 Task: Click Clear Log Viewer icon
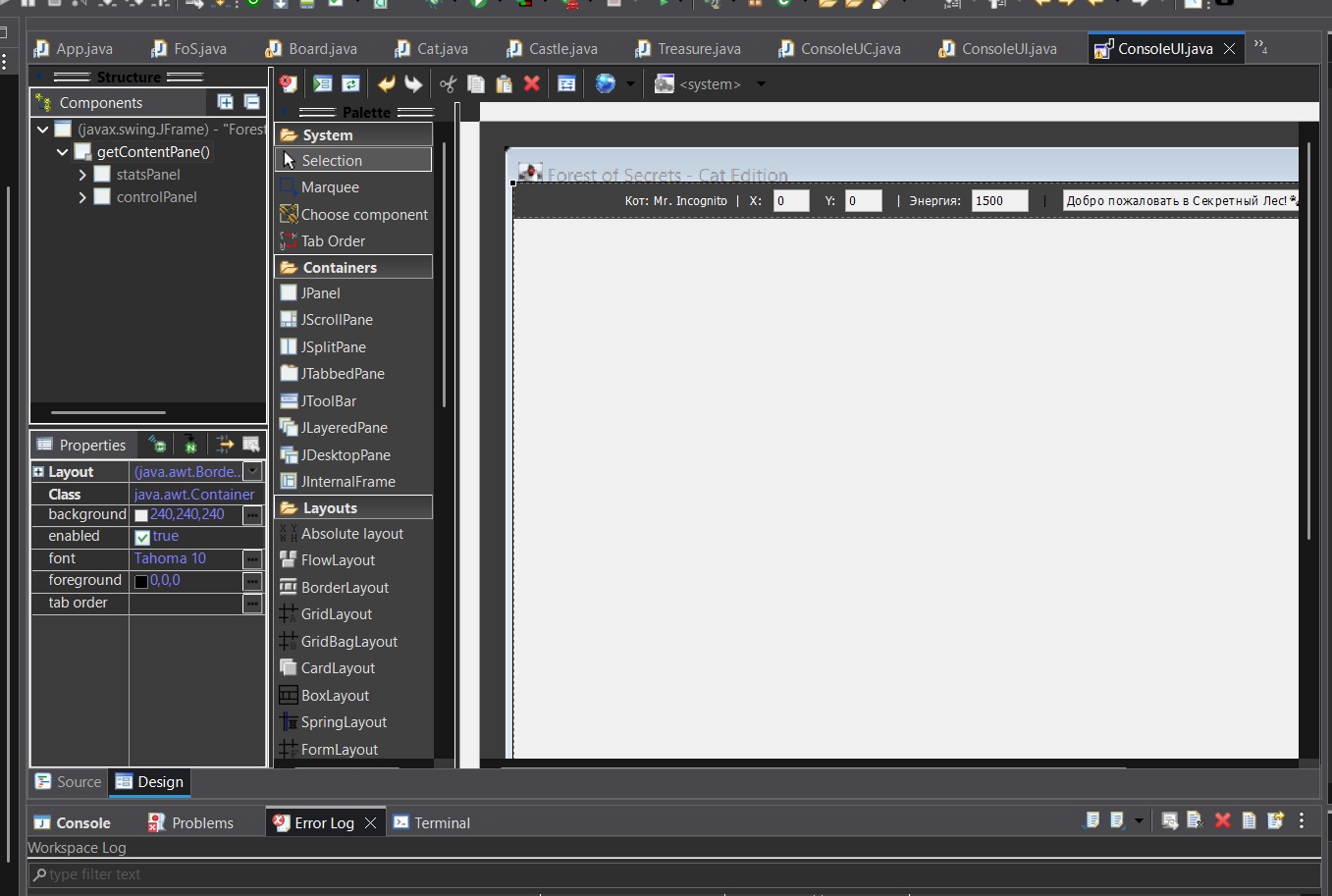point(1195,820)
